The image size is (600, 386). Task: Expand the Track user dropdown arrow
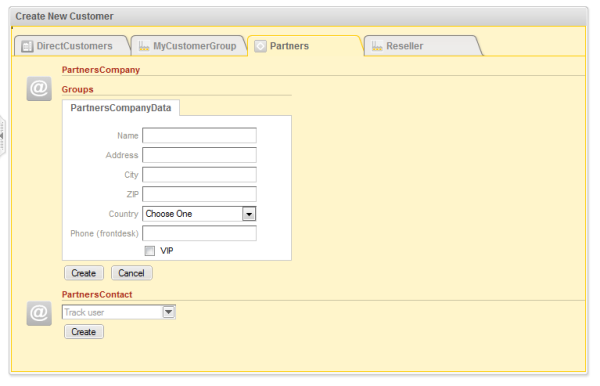168,312
